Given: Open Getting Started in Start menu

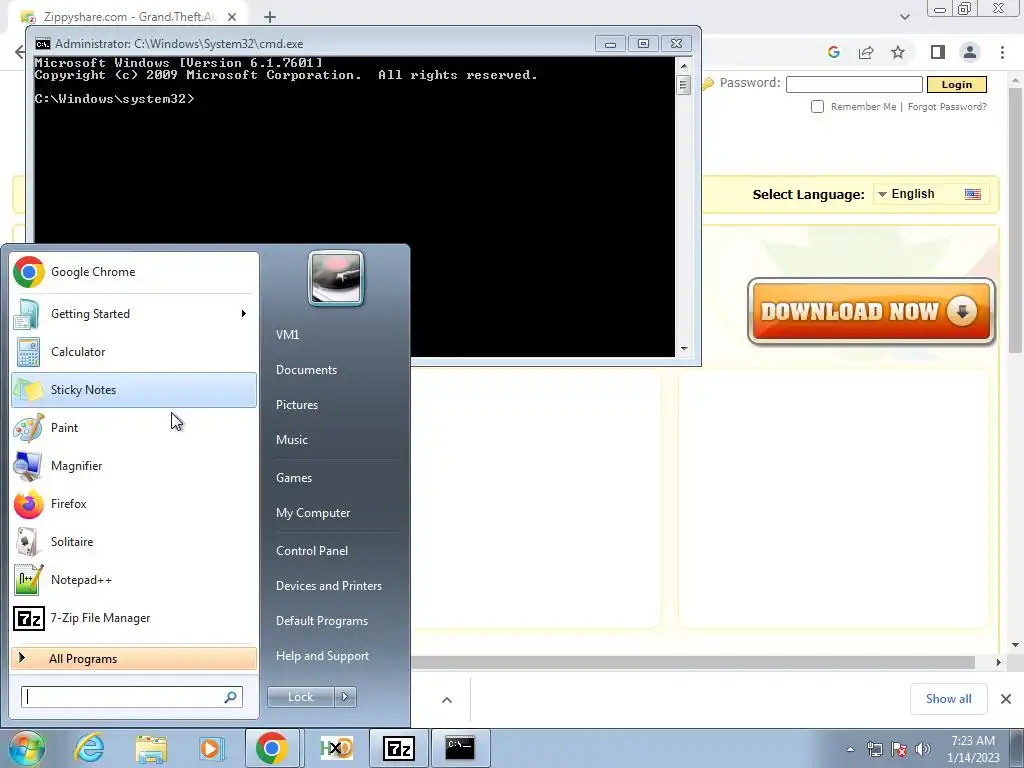Looking at the screenshot, I should 134,314.
